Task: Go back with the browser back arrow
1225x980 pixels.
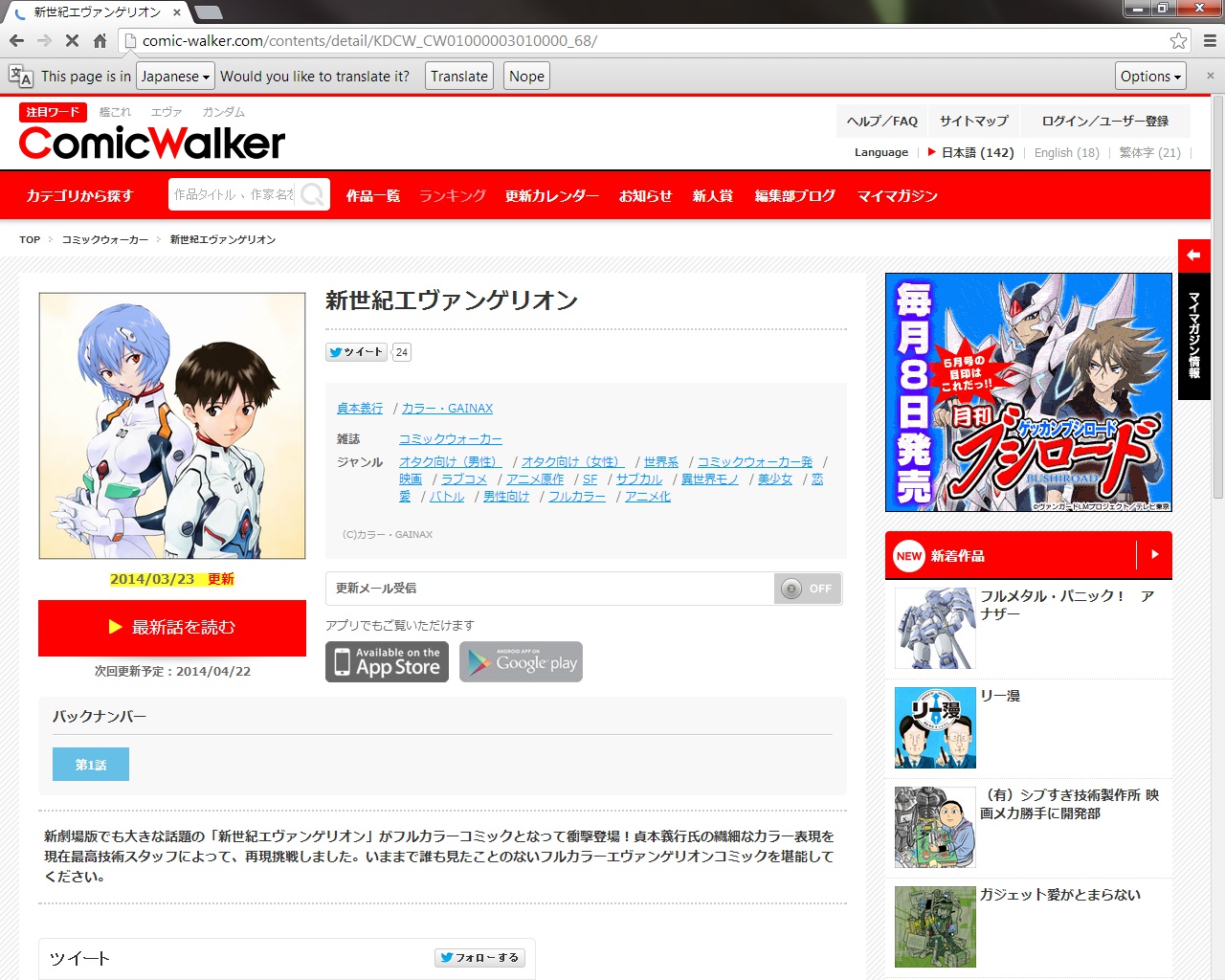Action: coord(16,40)
